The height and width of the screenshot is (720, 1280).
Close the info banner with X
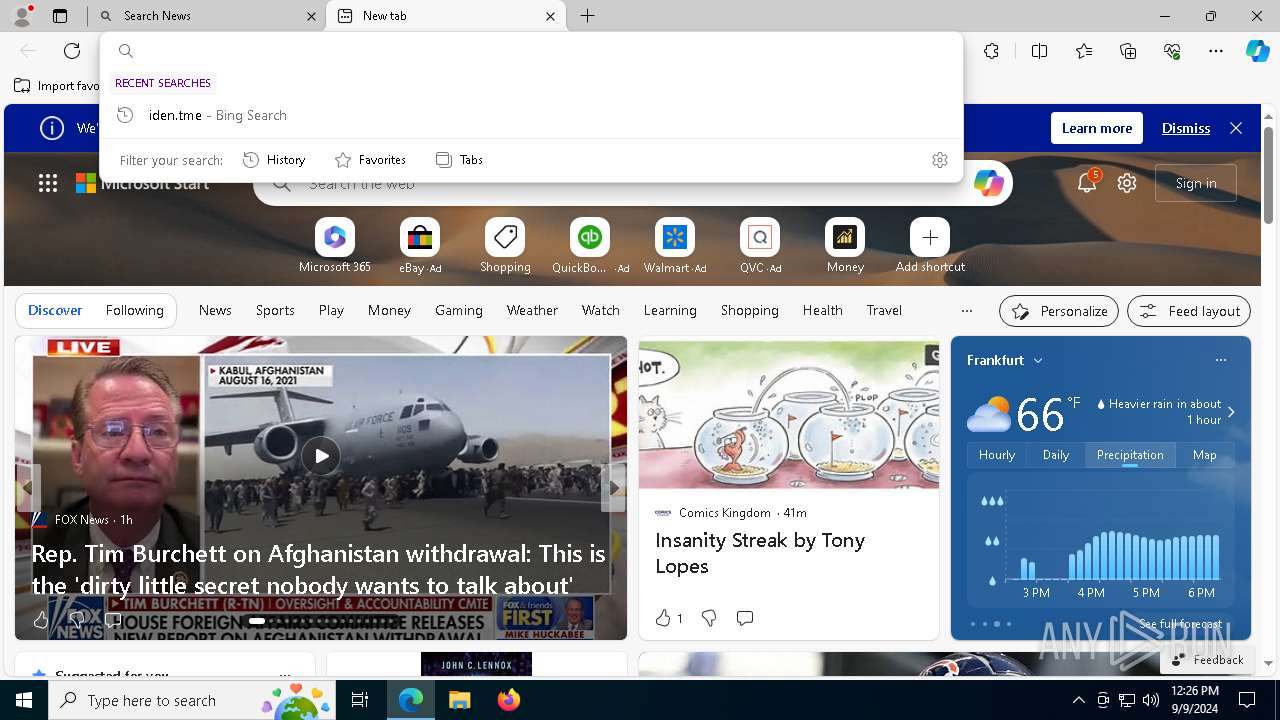(x=1236, y=128)
